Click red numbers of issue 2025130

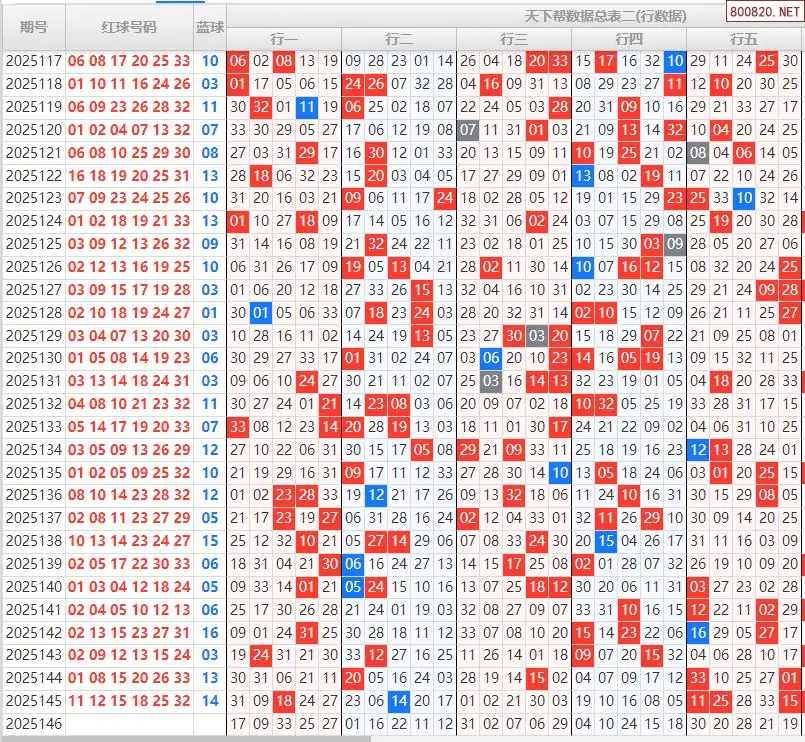coord(129,358)
